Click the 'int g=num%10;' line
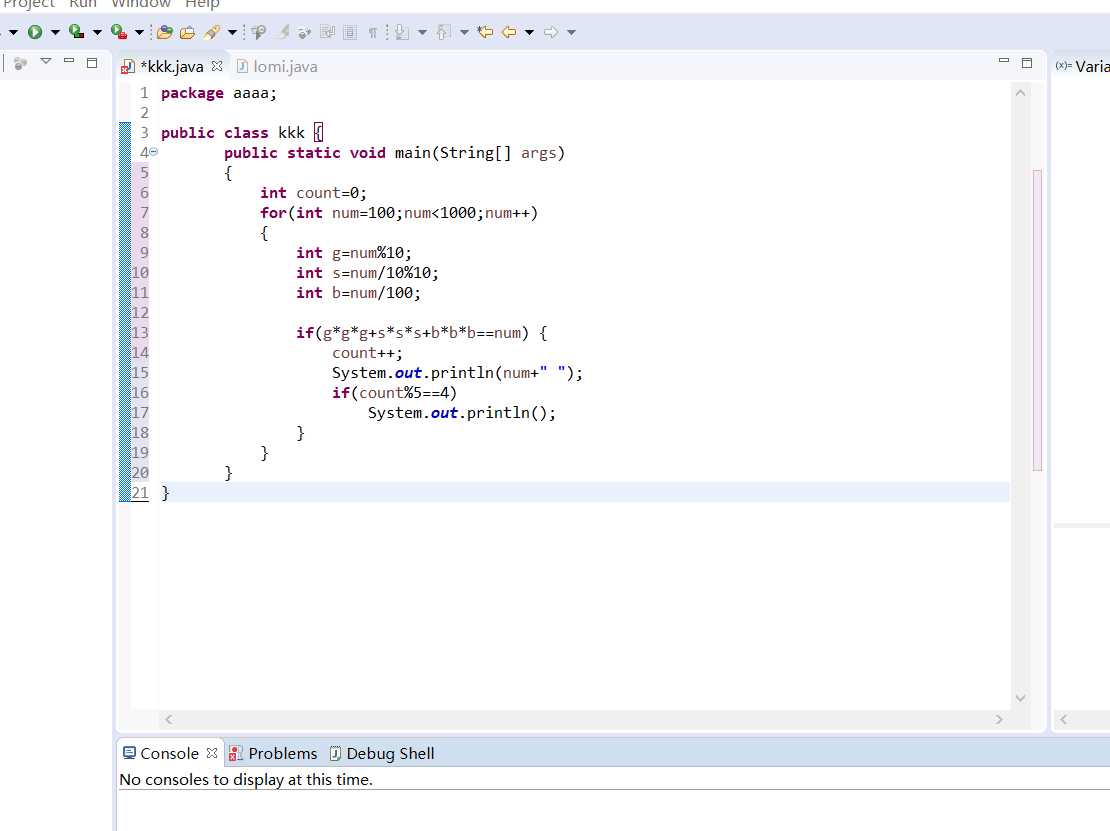Image resolution: width=1110 pixels, height=831 pixels. click(x=353, y=253)
